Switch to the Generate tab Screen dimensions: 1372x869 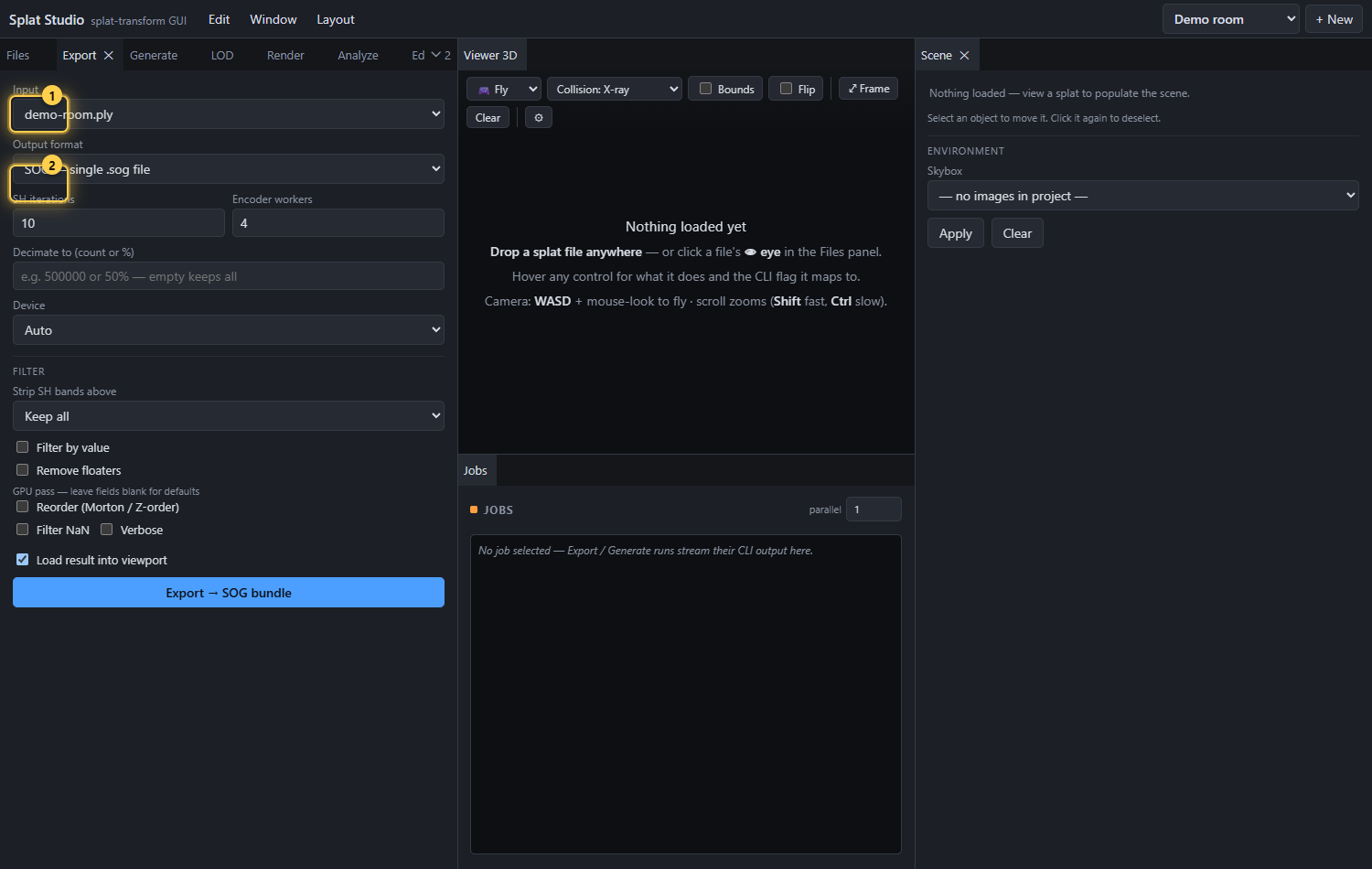pyautogui.click(x=154, y=55)
